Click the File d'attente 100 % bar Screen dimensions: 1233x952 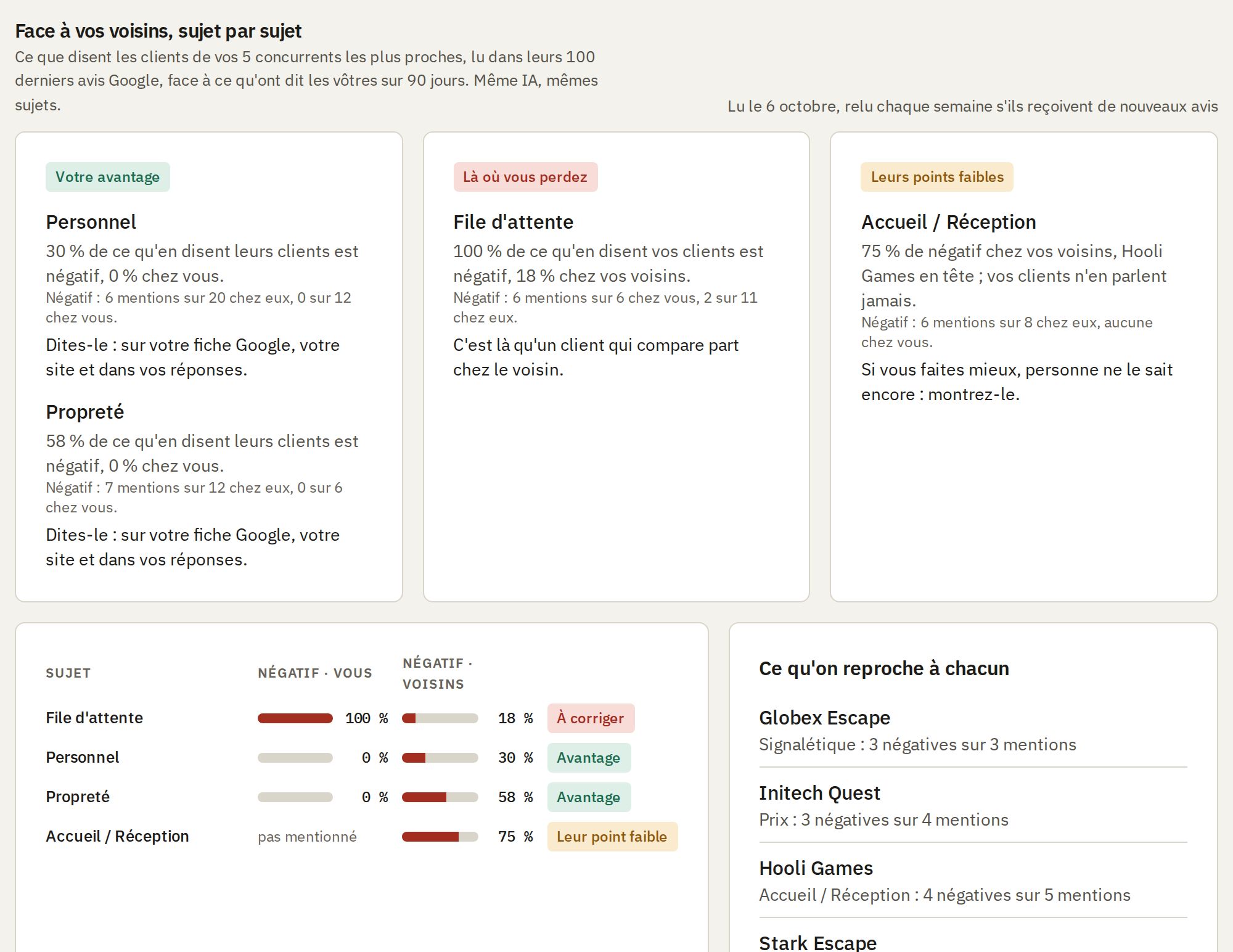coord(295,718)
